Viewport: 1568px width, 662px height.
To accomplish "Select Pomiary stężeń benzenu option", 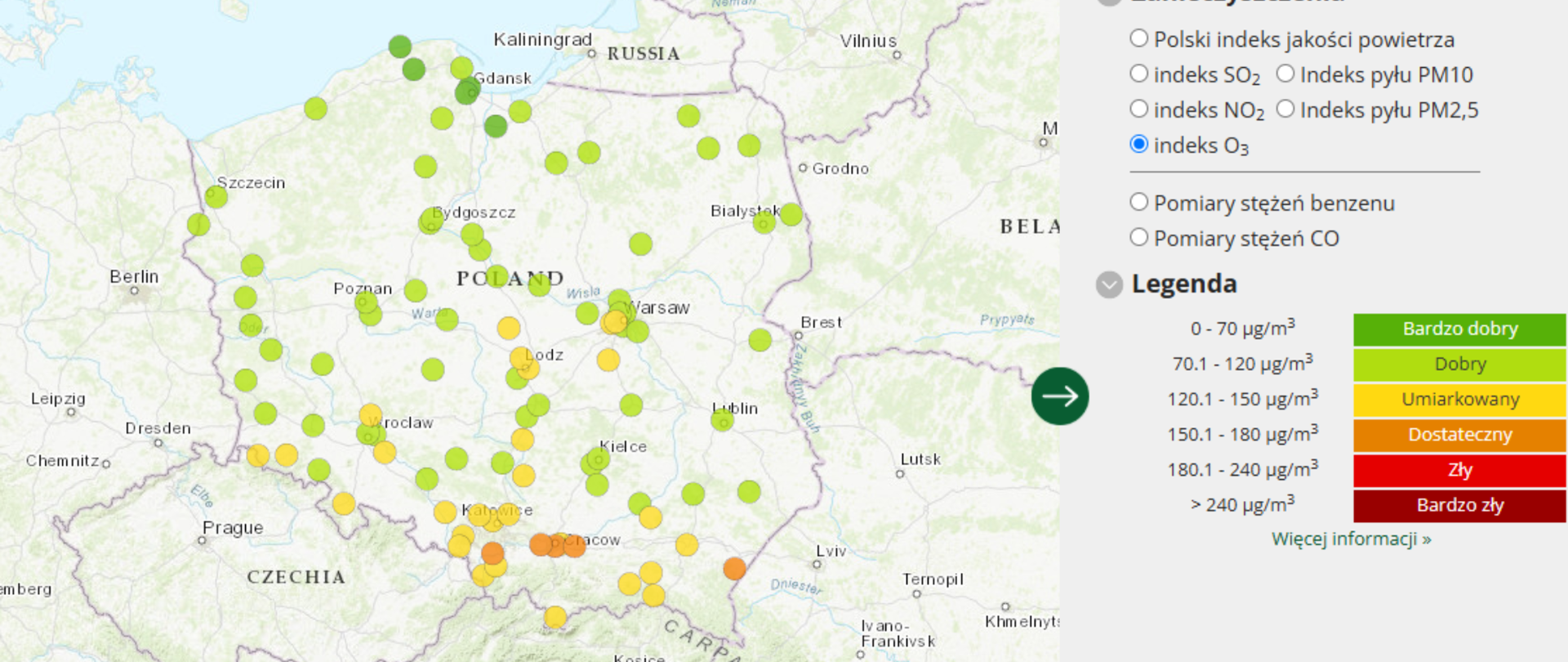I will (x=1138, y=202).
